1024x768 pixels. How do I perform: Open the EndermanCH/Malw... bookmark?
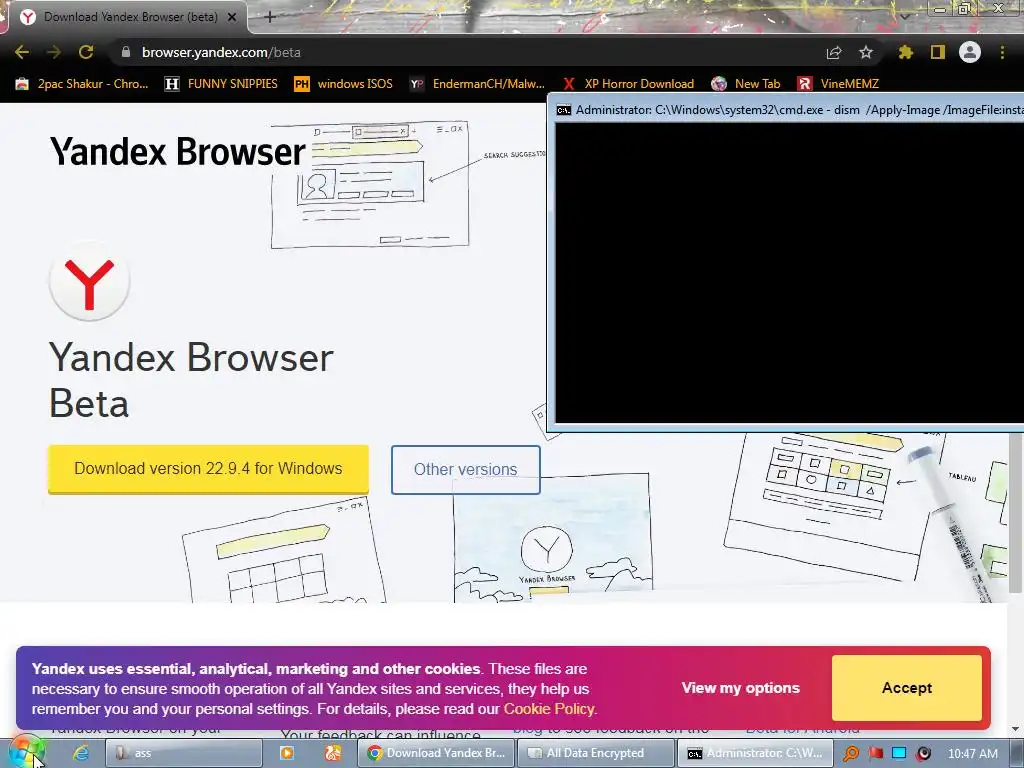(477, 84)
